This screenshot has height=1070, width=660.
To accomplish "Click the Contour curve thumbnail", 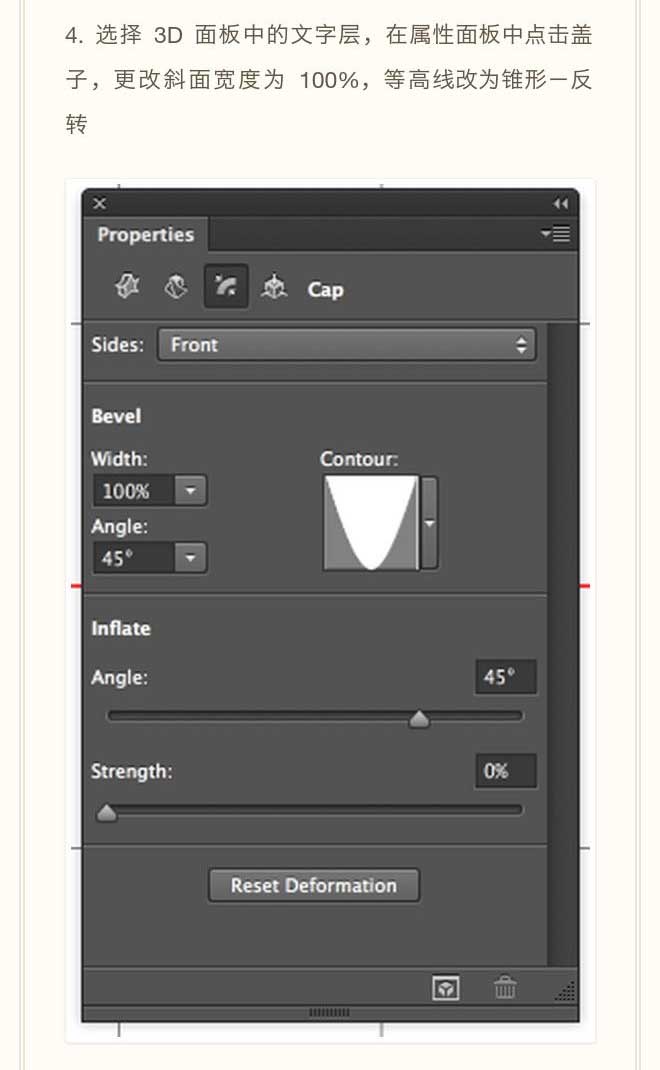I will pyautogui.click(x=370, y=523).
